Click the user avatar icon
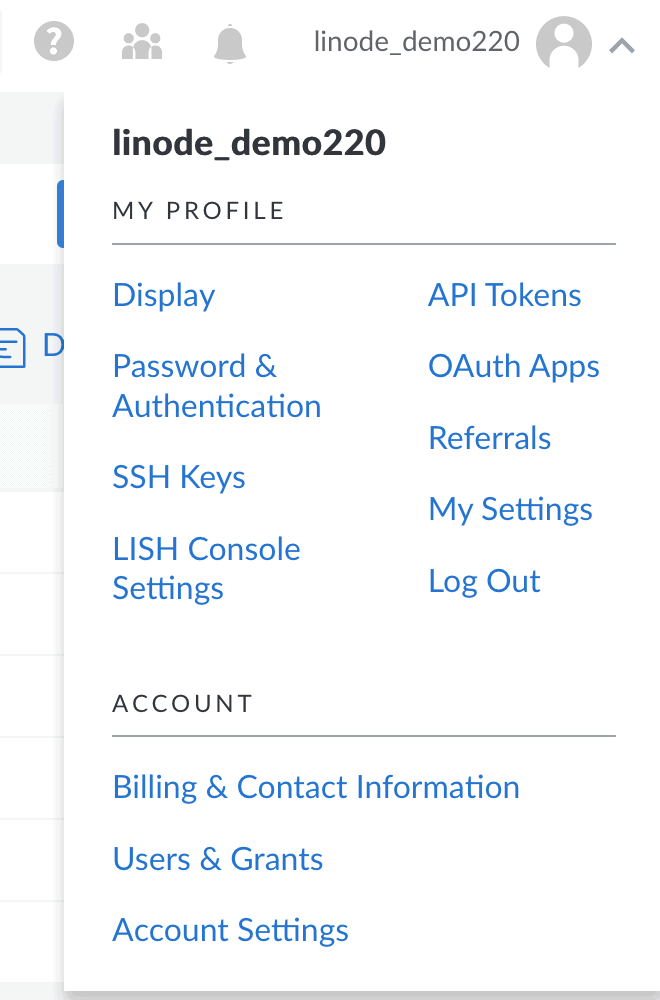The image size is (660, 1000). pos(563,43)
